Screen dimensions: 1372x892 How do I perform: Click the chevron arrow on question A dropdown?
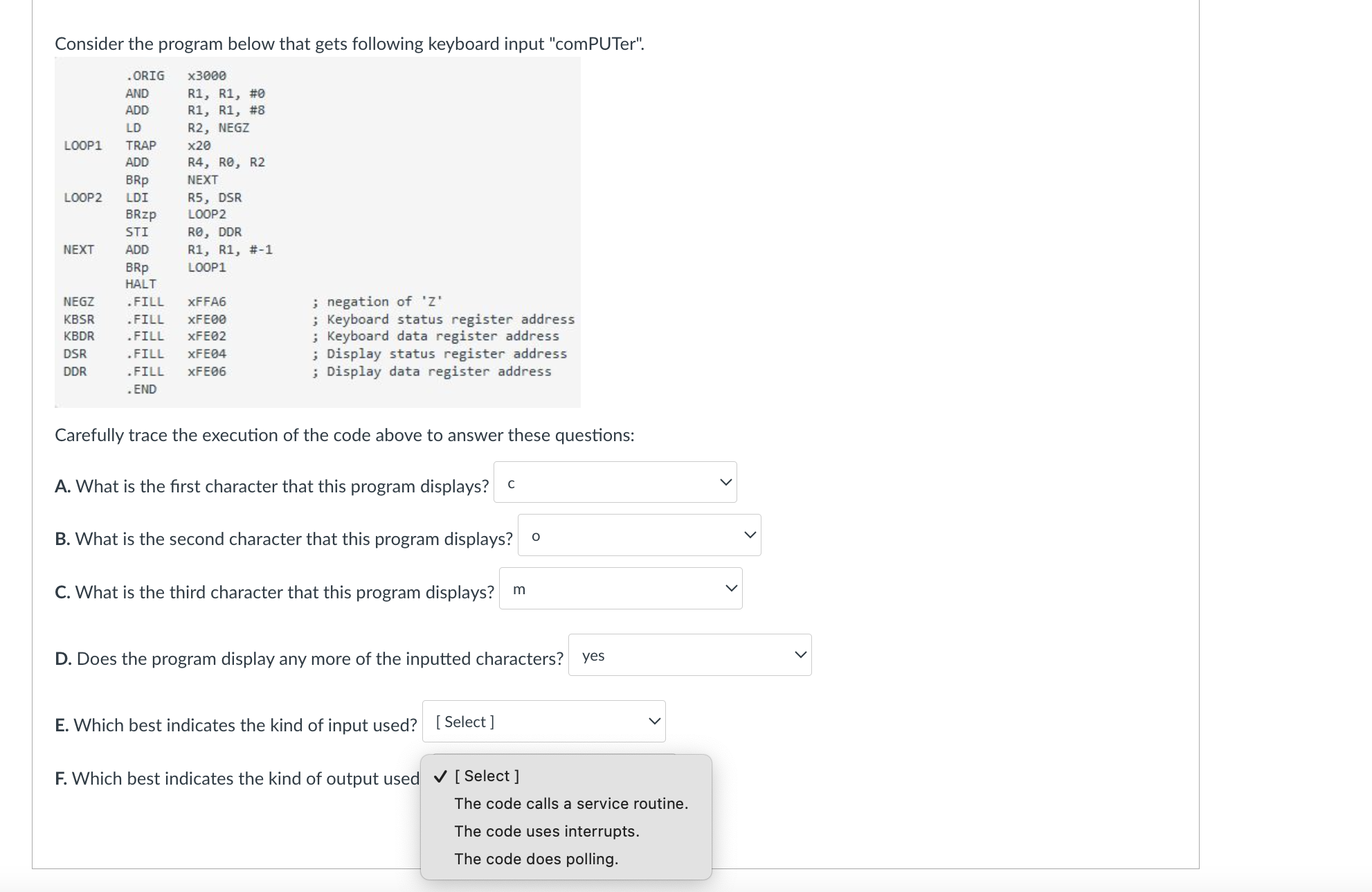[x=725, y=482]
